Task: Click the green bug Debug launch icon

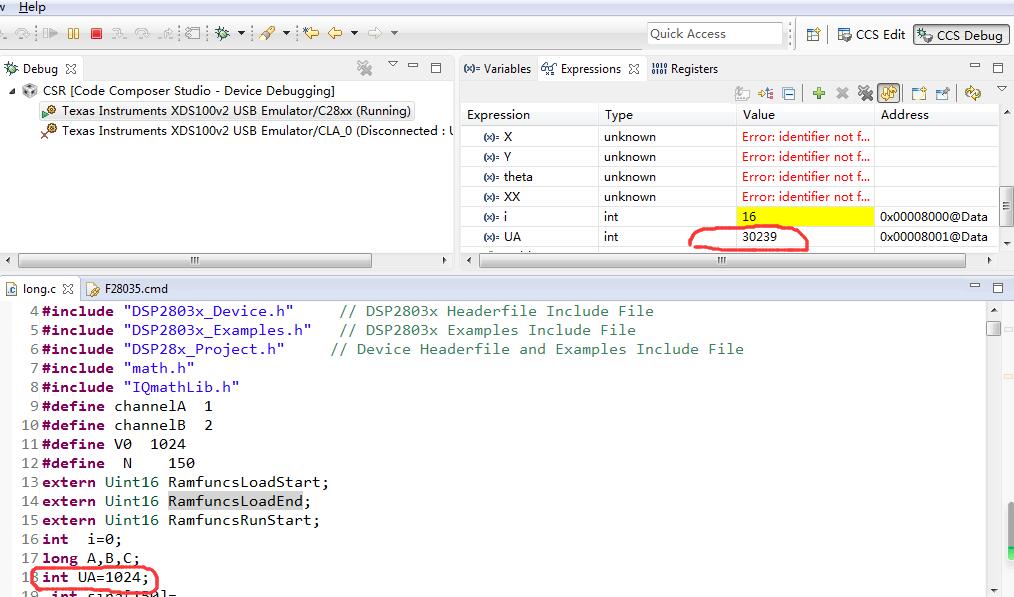Action: click(222, 33)
